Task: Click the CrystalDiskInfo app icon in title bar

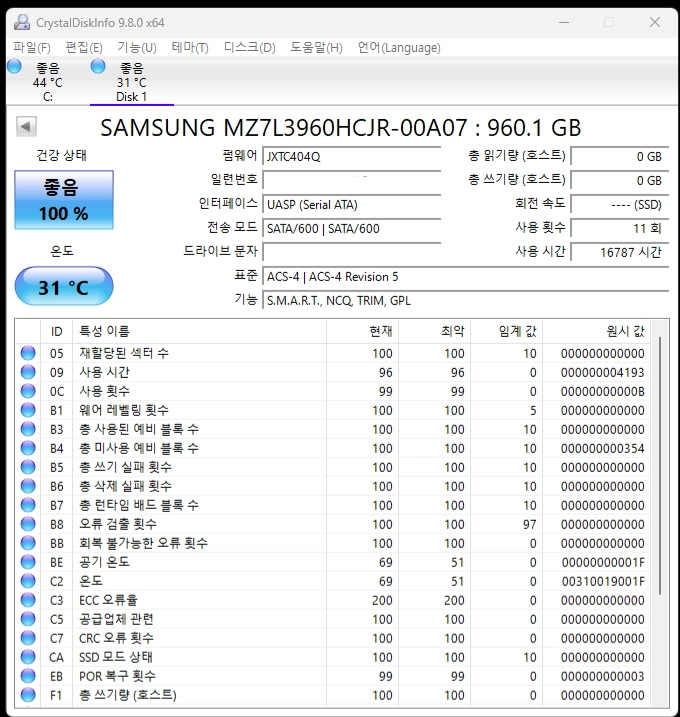Action: click(x=21, y=22)
